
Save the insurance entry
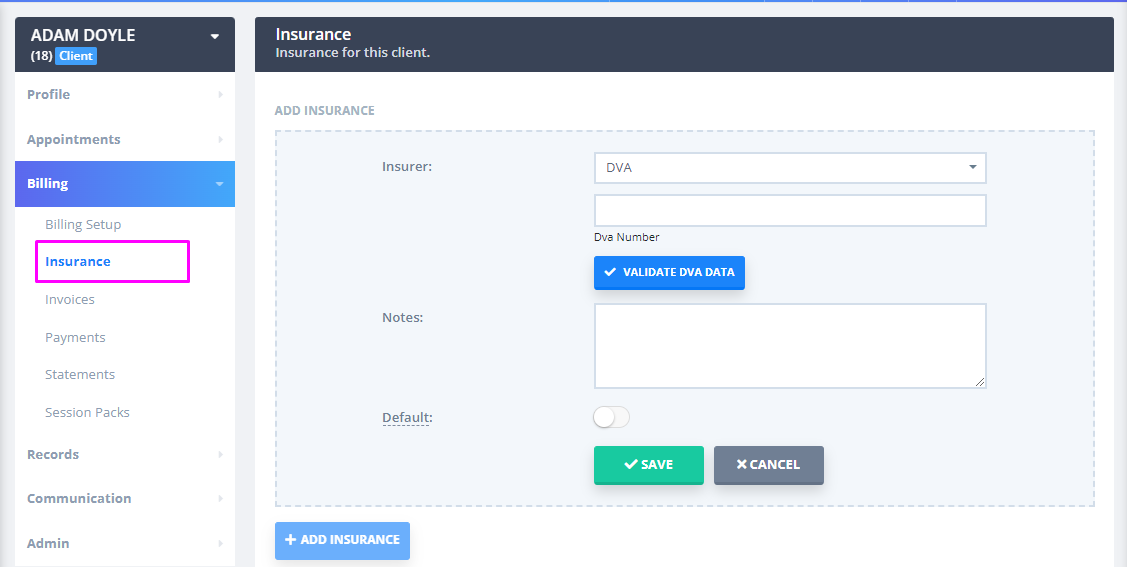pos(648,465)
